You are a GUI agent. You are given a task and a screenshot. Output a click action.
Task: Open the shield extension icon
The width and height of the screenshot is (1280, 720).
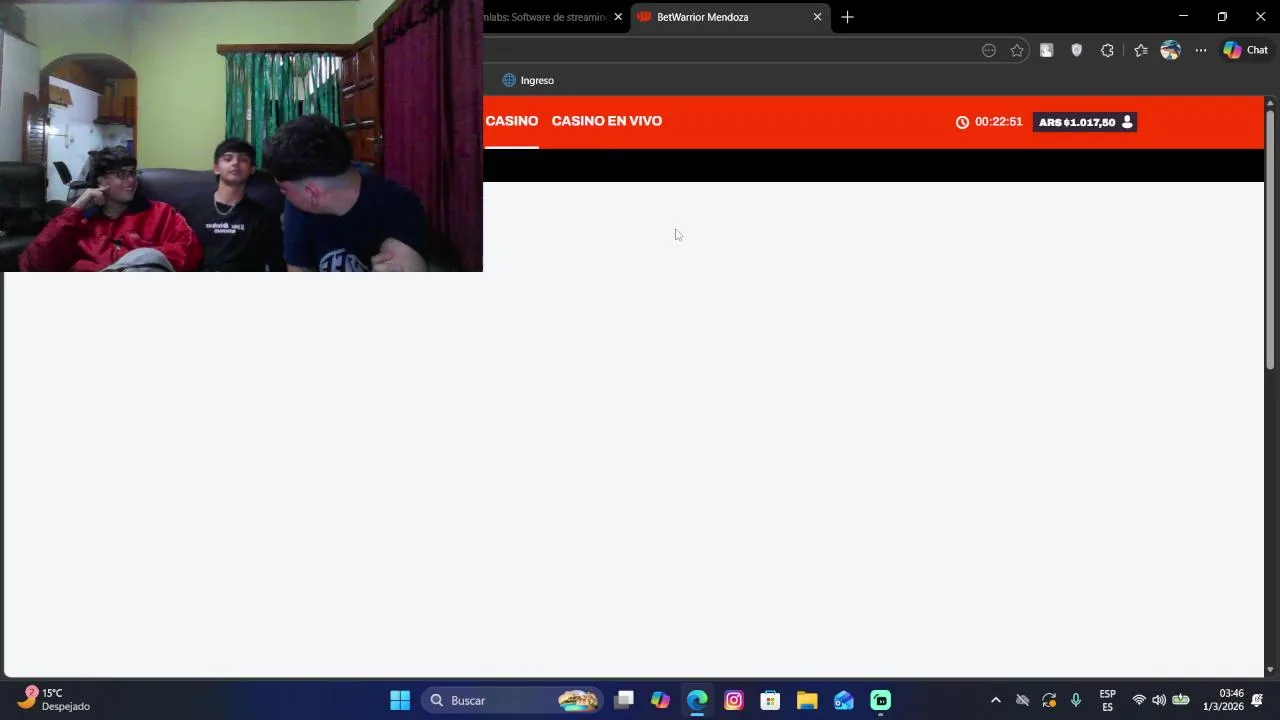point(1076,50)
